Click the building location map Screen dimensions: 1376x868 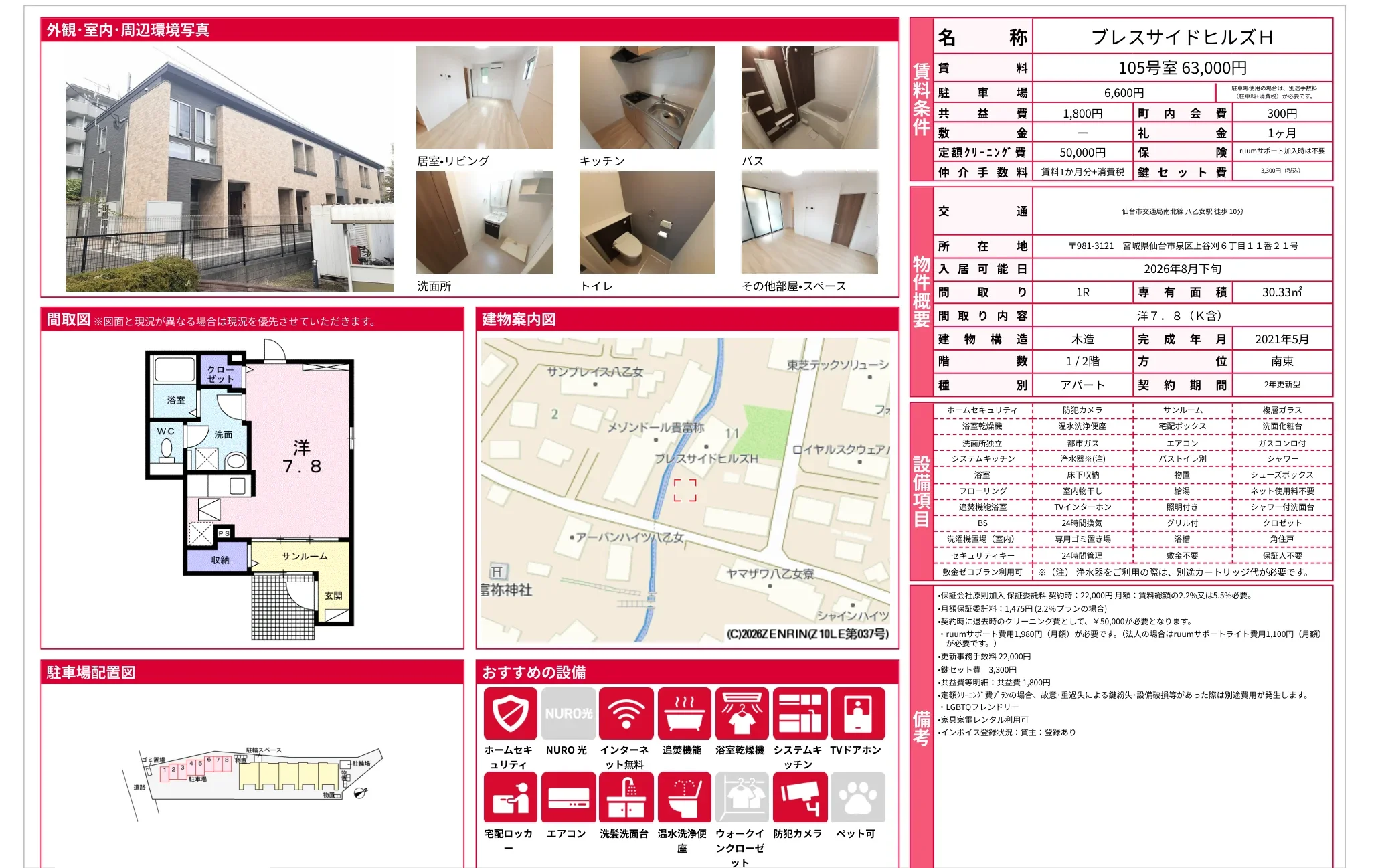(x=686, y=491)
